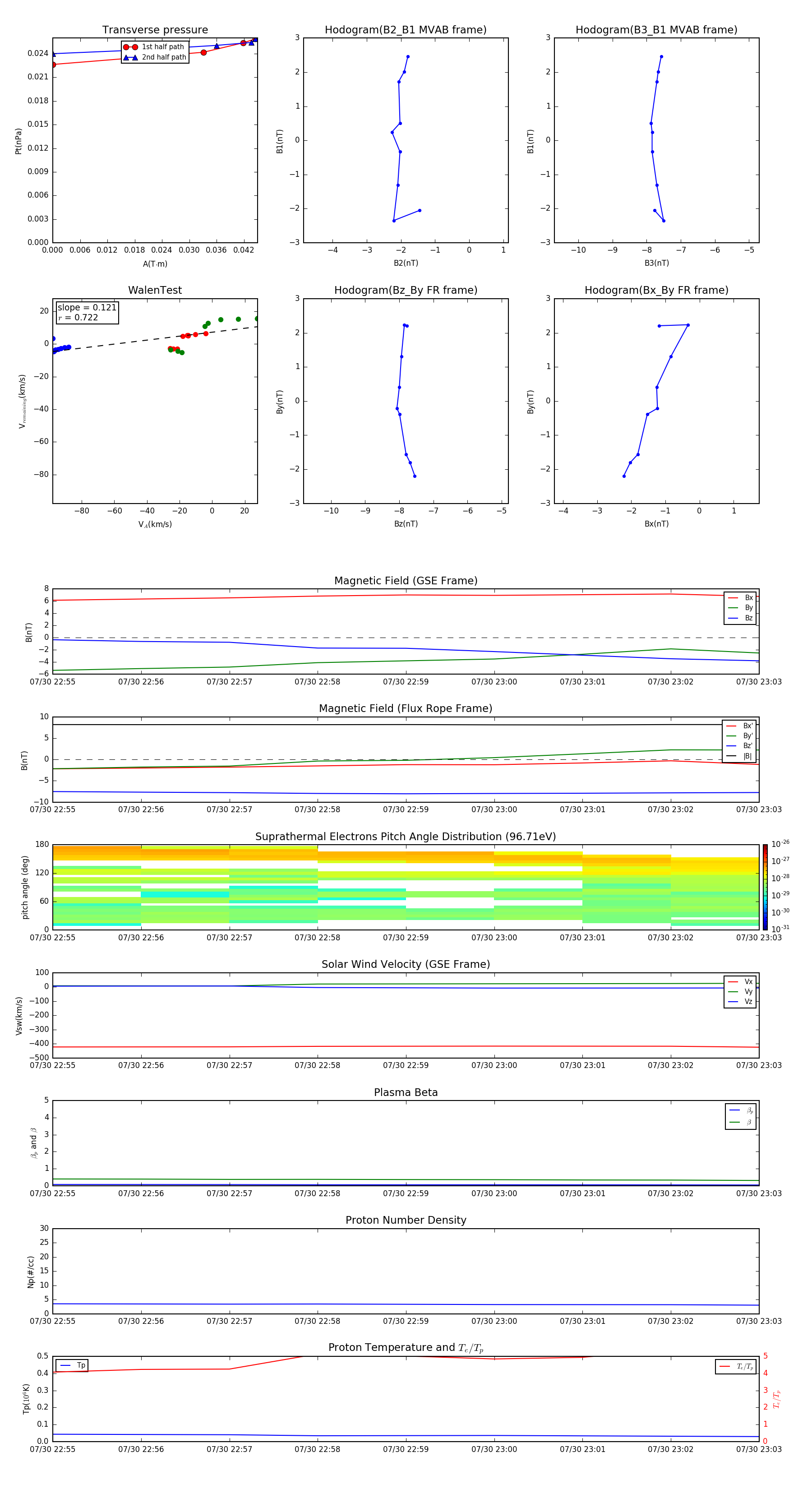The width and height of the screenshot is (812, 1489).
Task: Click the "By" entry in GSE legend
Action: pos(740,608)
